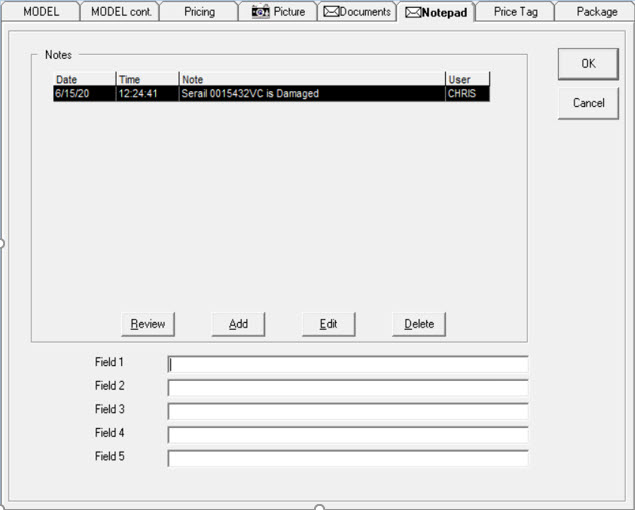Click into the Field 2 input

348,388
